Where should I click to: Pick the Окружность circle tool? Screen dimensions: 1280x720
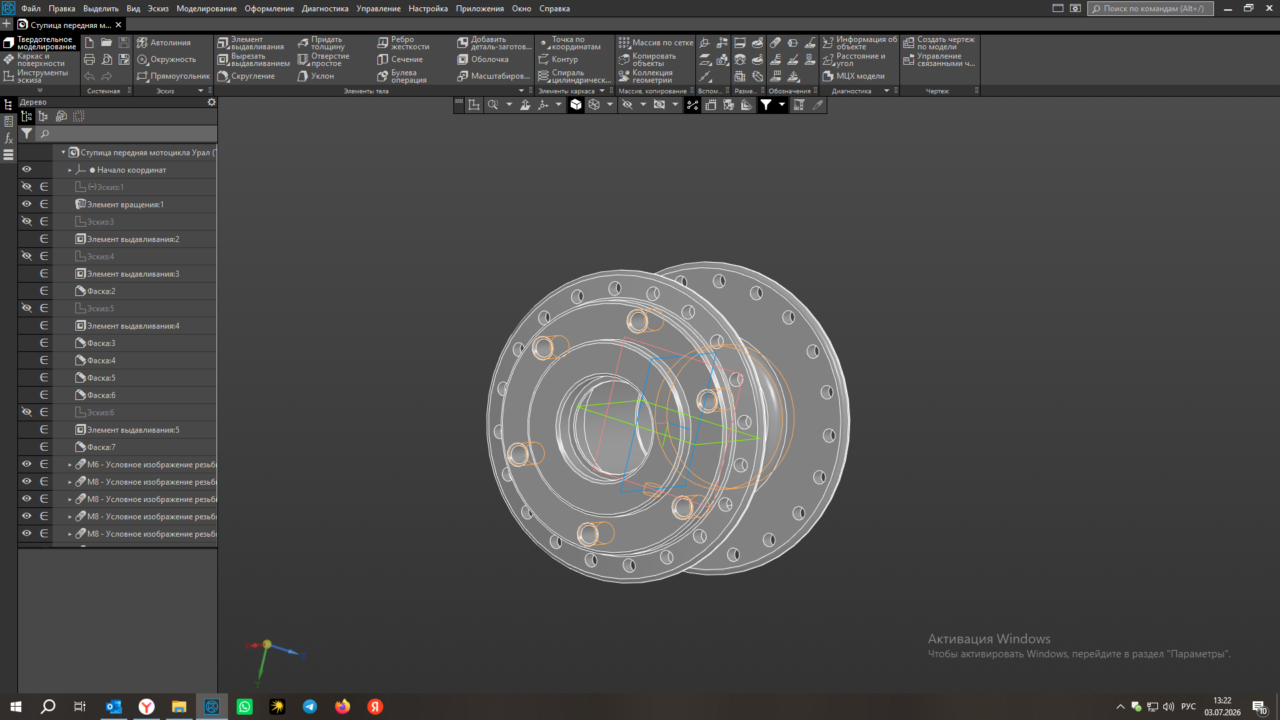167,59
